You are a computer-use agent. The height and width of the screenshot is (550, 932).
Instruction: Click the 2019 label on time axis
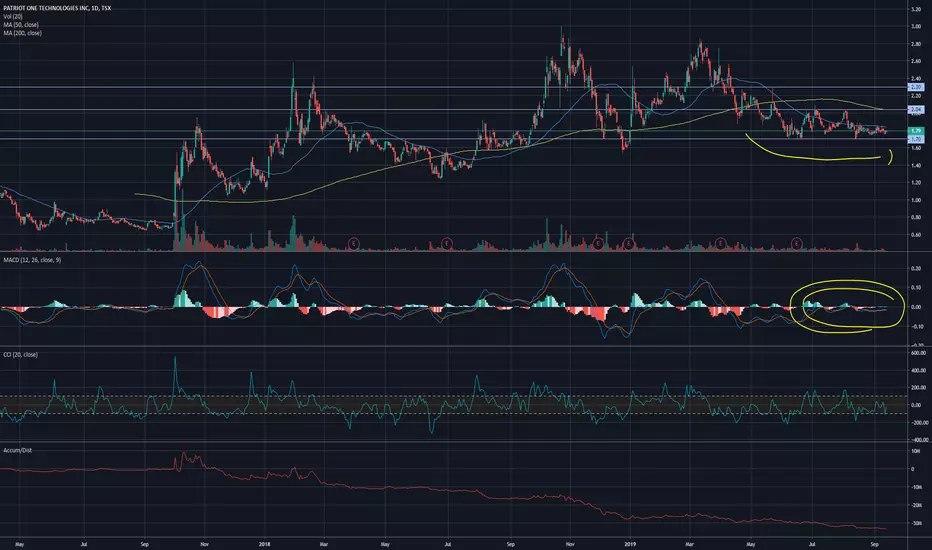pyautogui.click(x=629, y=544)
